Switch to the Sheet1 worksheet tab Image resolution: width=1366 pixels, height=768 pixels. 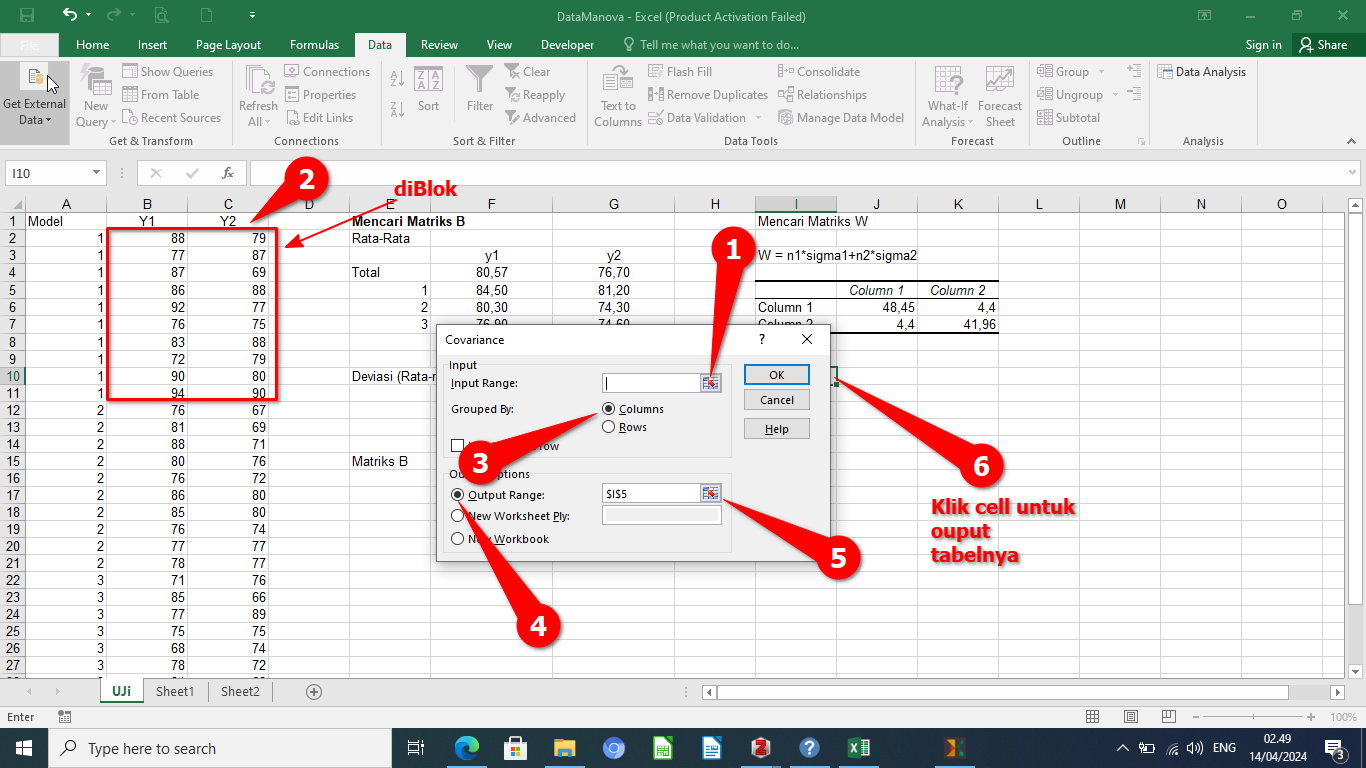click(175, 691)
